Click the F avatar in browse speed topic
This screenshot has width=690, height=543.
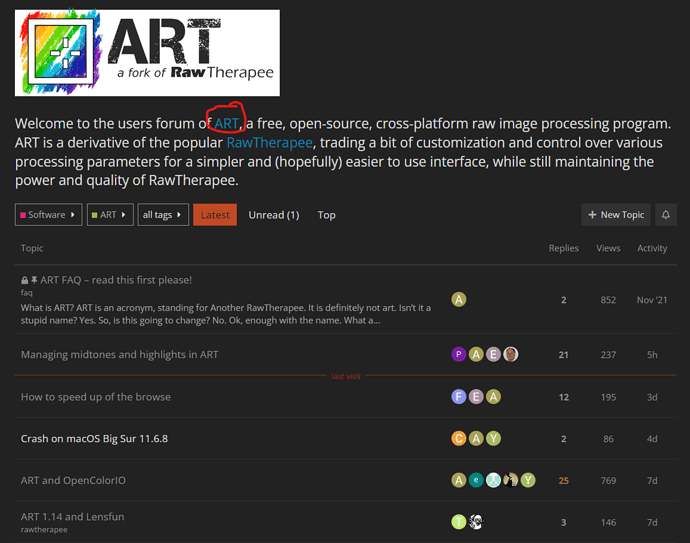tap(459, 397)
